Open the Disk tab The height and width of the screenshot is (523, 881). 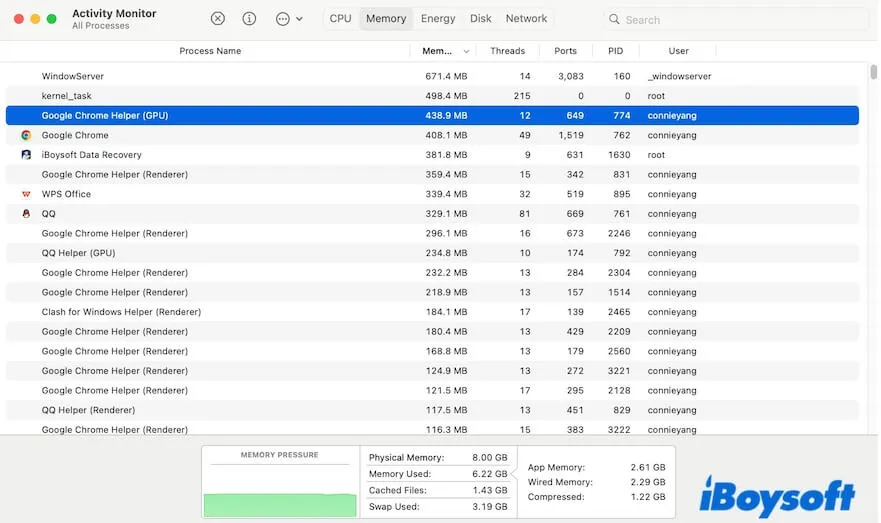click(480, 19)
